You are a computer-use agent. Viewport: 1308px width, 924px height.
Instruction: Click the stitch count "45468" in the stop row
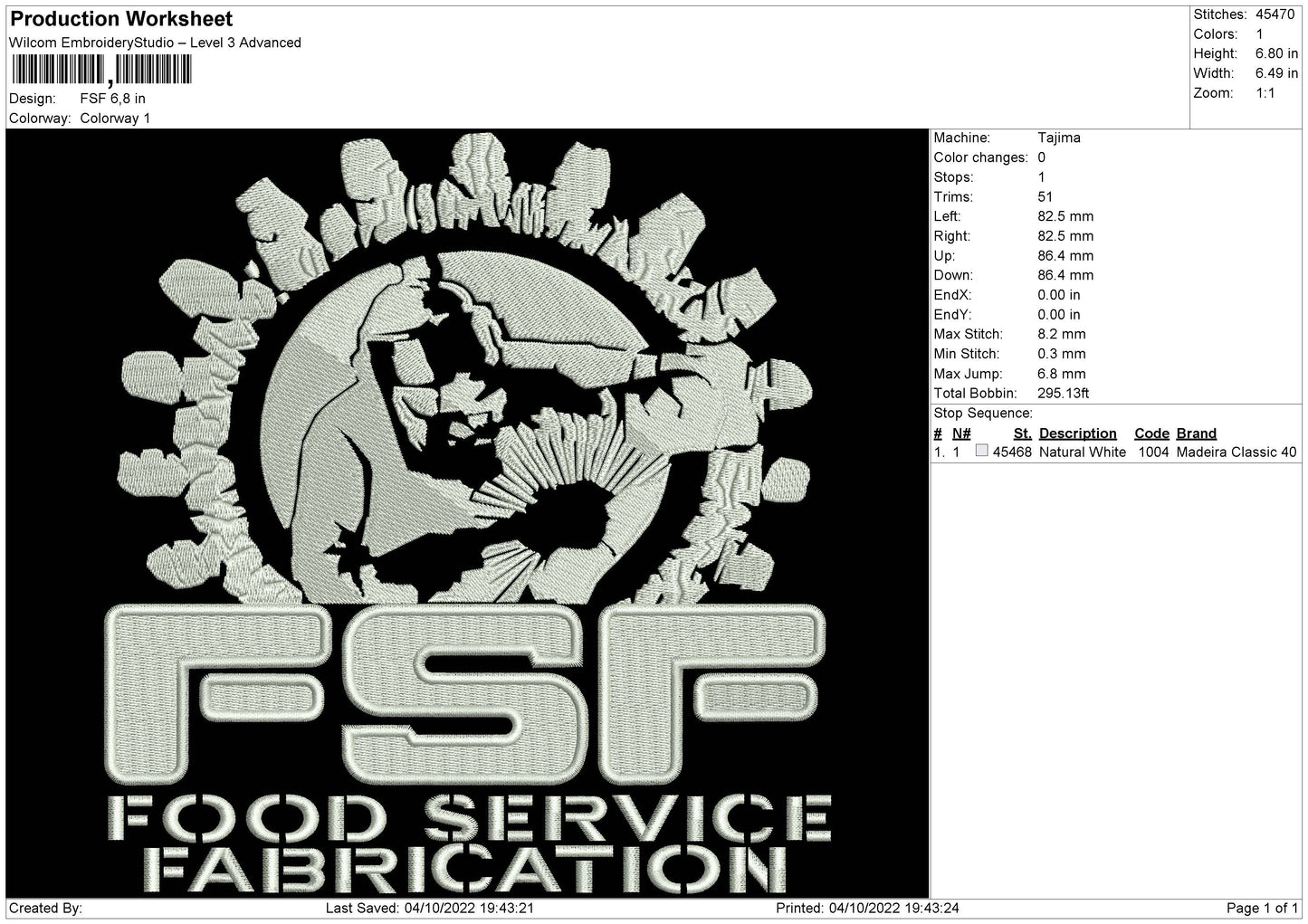(x=1012, y=452)
